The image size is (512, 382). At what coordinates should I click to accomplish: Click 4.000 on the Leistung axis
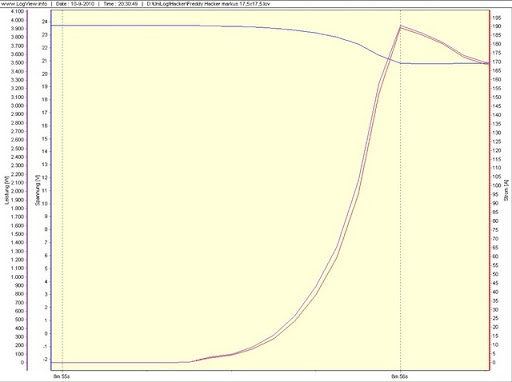(x=17, y=20)
